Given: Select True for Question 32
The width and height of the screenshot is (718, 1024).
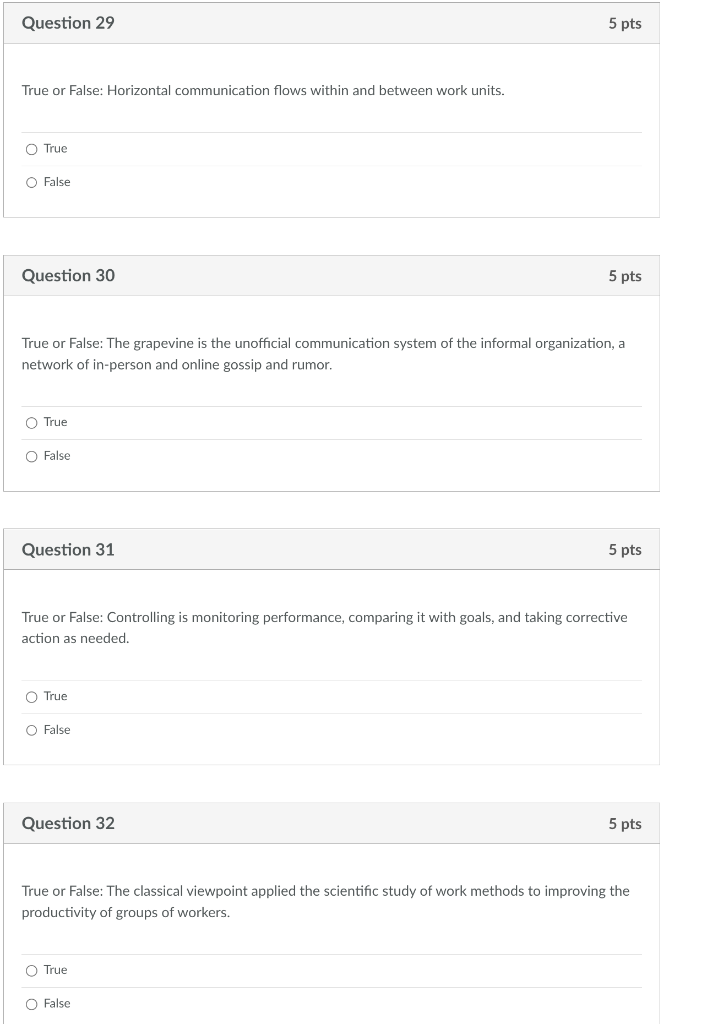Looking at the screenshot, I should point(31,969).
